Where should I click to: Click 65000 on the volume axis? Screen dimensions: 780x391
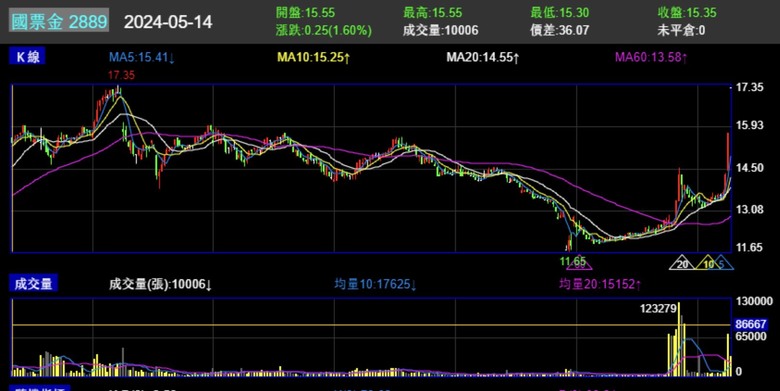click(751, 337)
